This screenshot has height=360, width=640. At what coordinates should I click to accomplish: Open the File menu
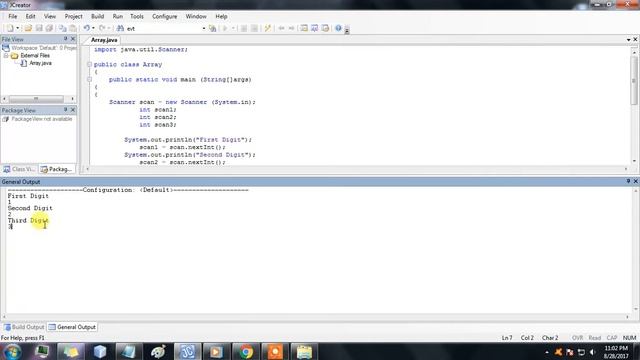pos(13,16)
